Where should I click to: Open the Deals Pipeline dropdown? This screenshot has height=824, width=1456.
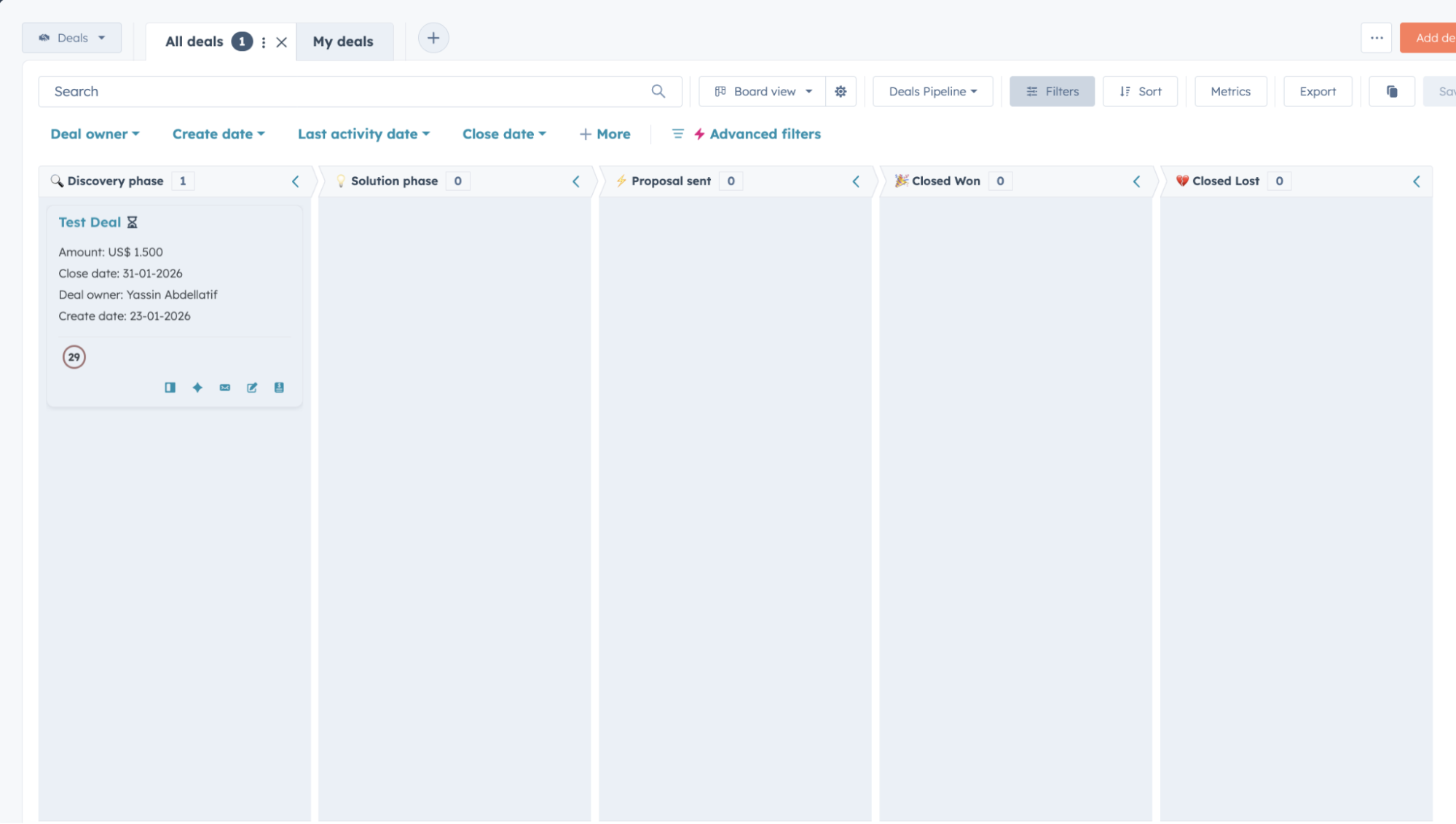(933, 91)
